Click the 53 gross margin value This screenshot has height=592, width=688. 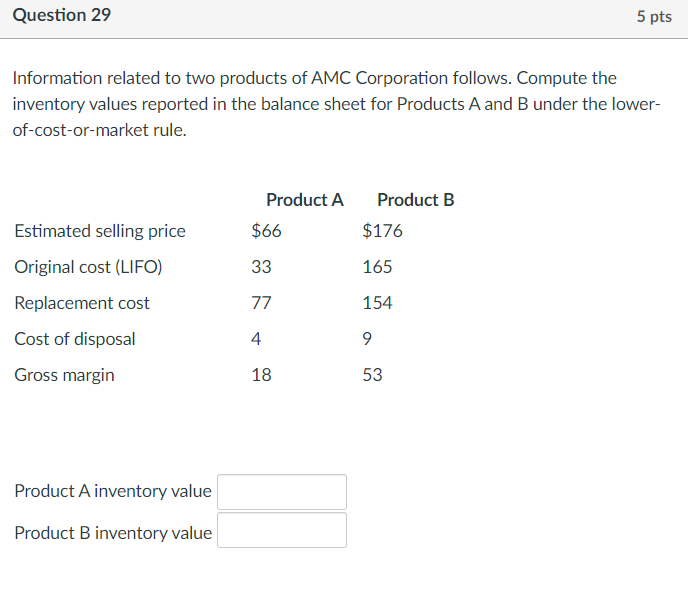click(x=373, y=375)
